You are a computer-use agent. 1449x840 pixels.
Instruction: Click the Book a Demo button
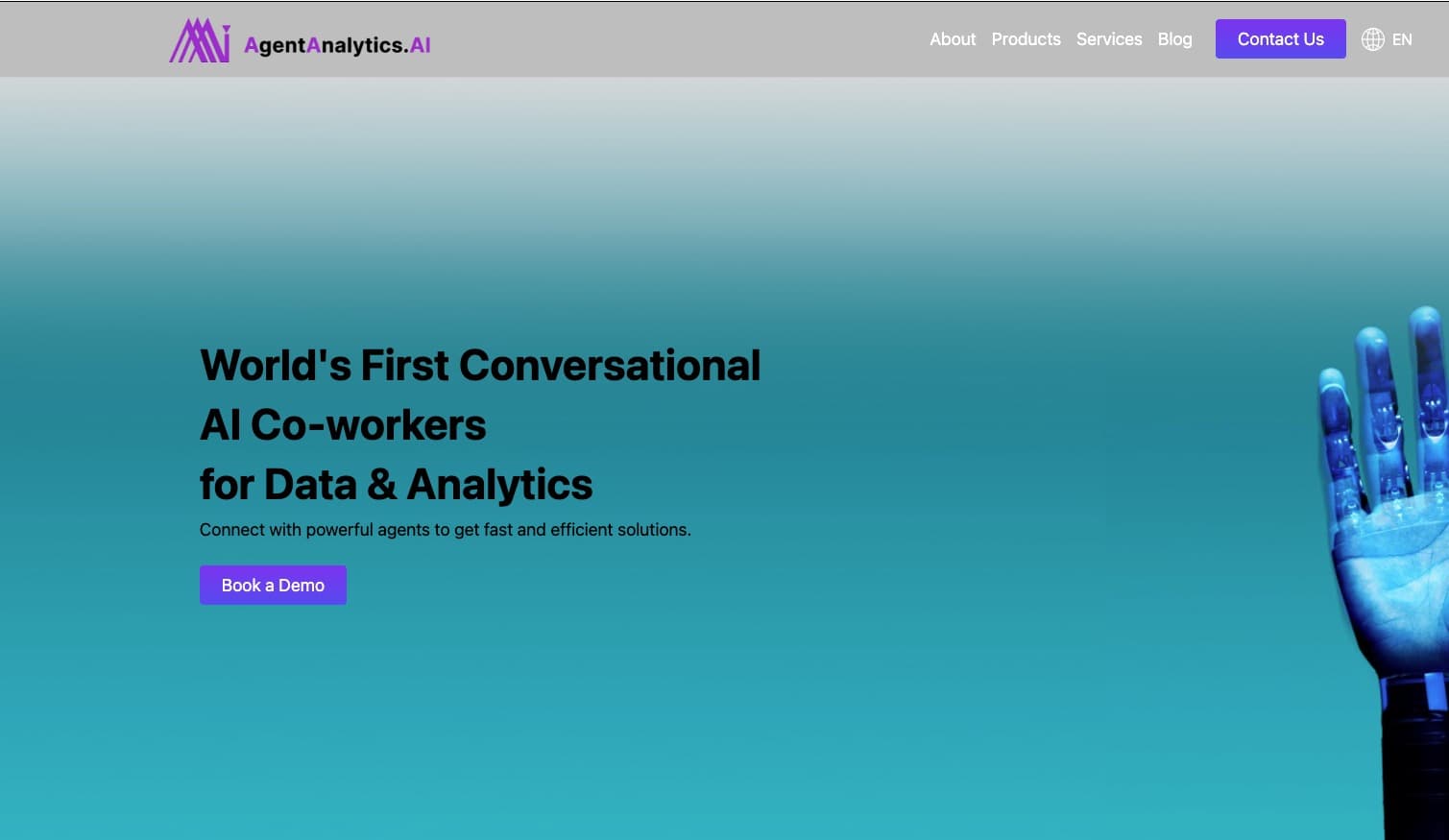tap(273, 585)
